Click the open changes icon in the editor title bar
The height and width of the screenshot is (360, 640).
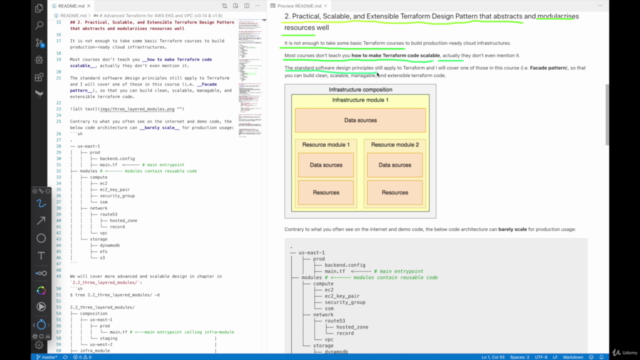click(x=224, y=6)
